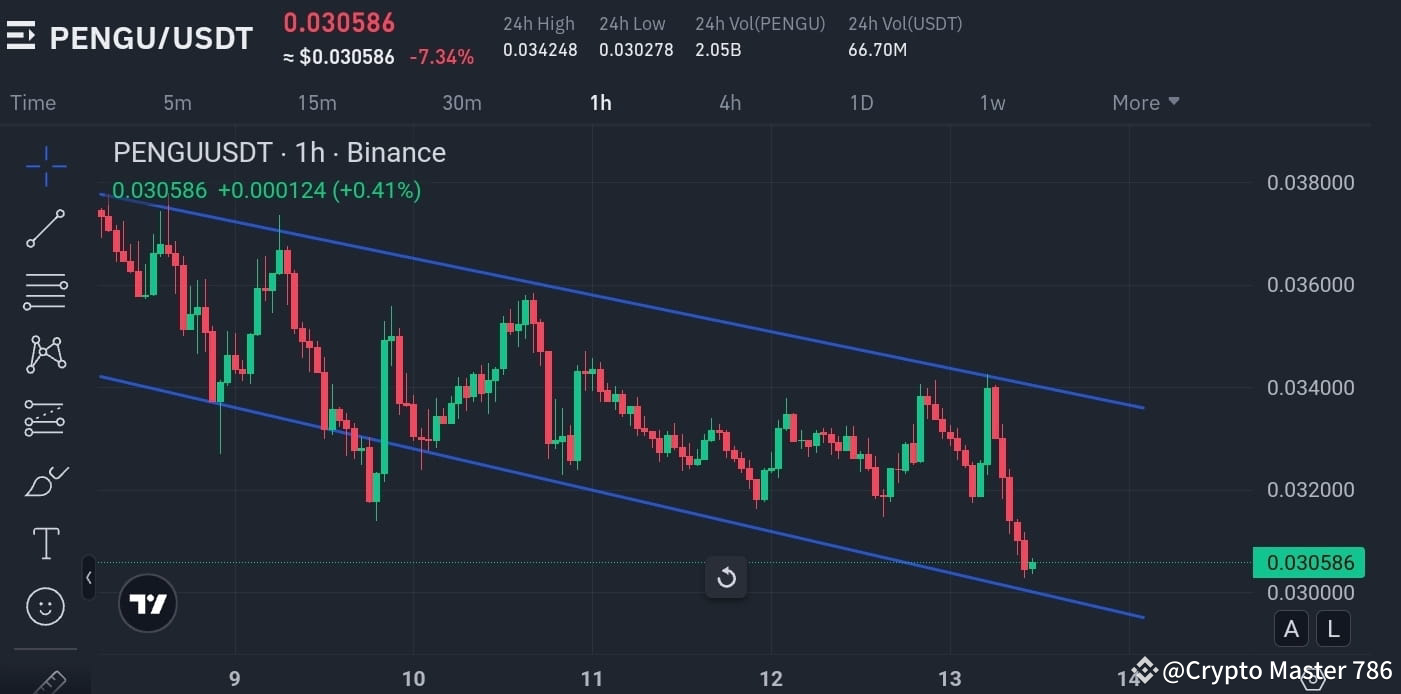Switch to the 1D timeframe tab

(x=861, y=102)
